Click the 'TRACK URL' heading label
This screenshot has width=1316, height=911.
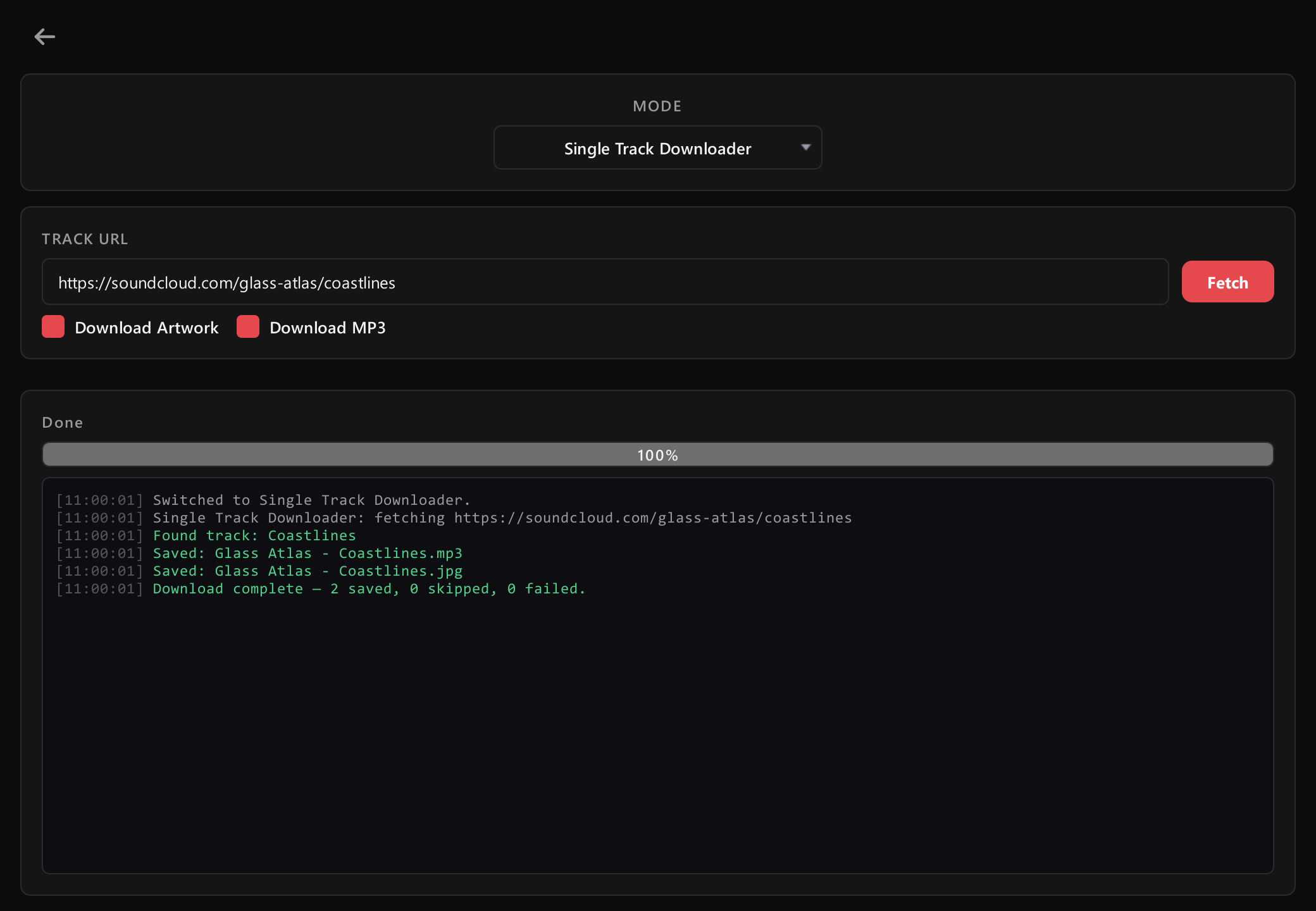[85, 239]
